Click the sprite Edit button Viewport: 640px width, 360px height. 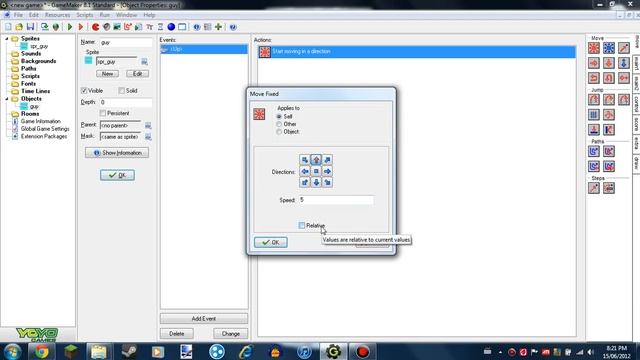click(x=138, y=74)
